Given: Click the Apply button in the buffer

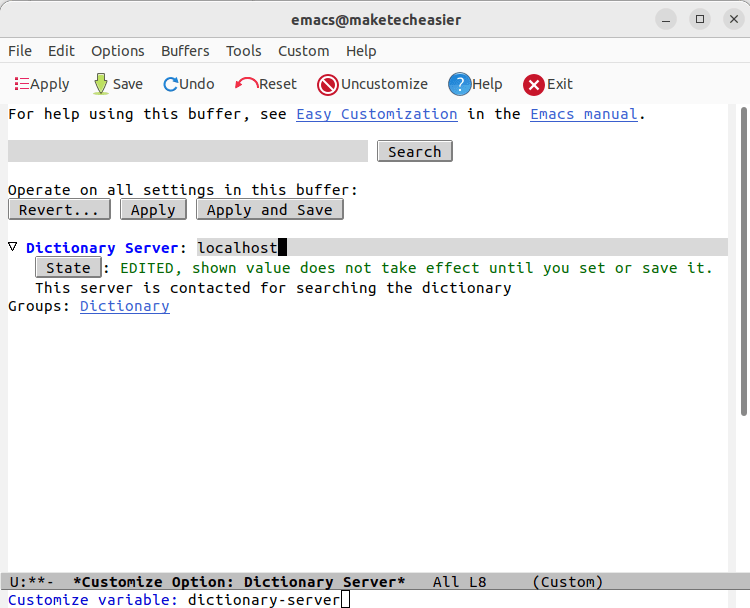Looking at the screenshot, I should tap(153, 210).
